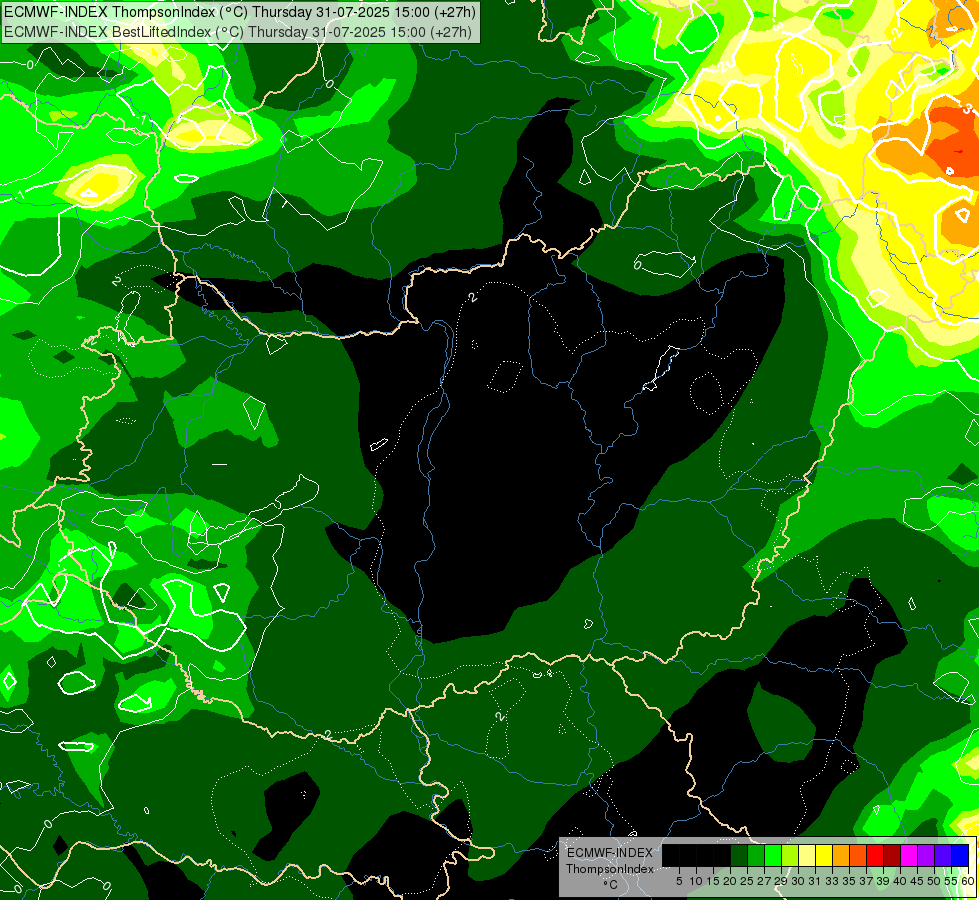
Task: Click the blue 55–60 legend swatch
Action: [960, 855]
